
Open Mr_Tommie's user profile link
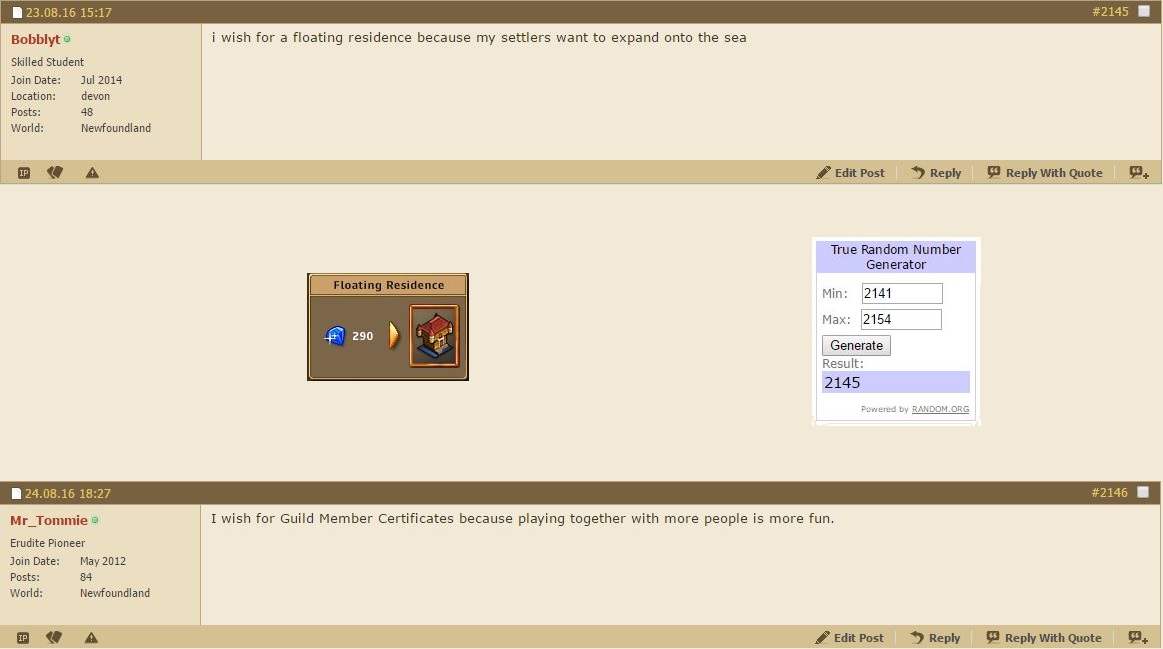[x=49, y=521]
